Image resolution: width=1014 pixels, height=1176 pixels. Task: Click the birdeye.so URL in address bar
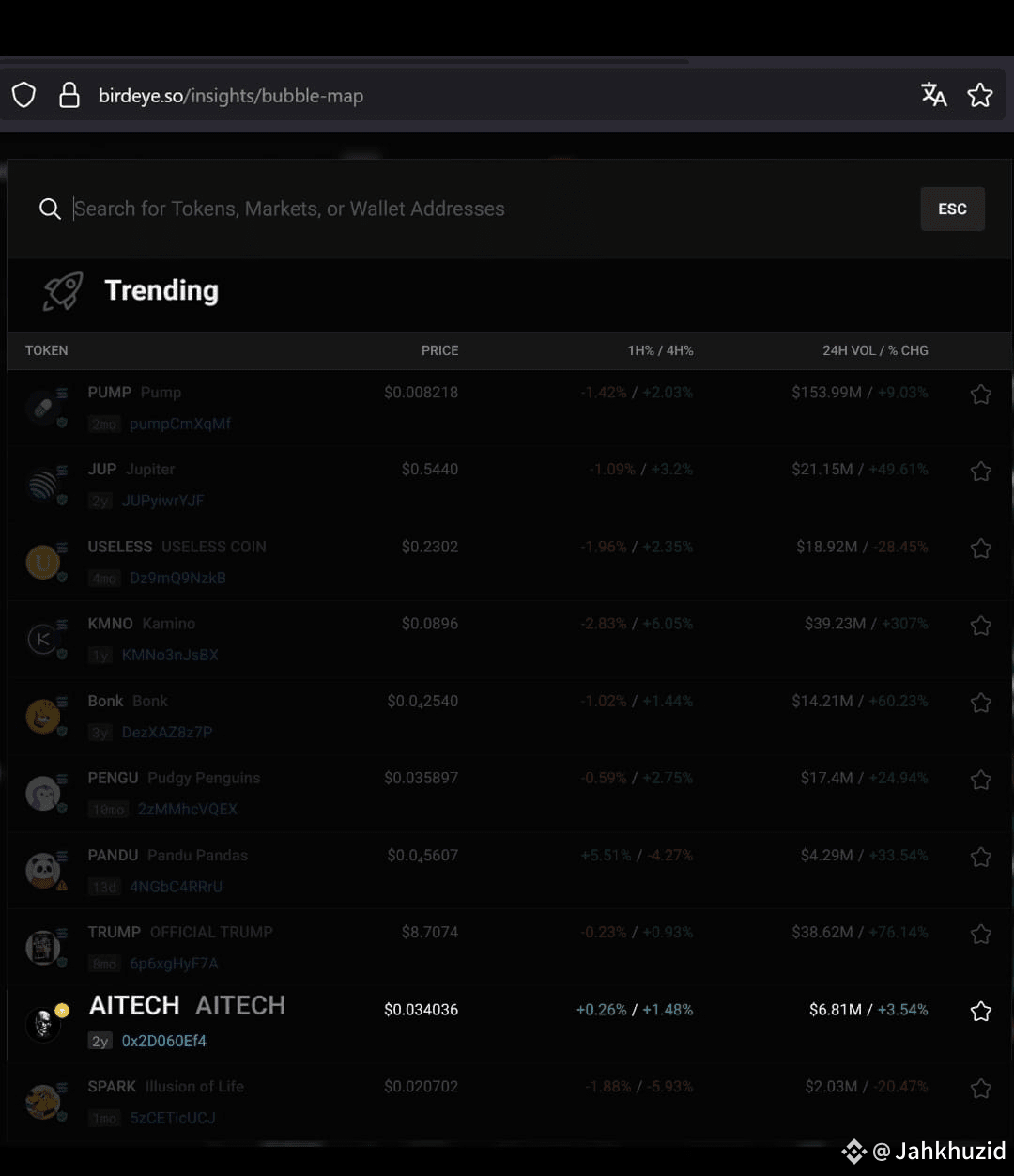tap(231, 96)
